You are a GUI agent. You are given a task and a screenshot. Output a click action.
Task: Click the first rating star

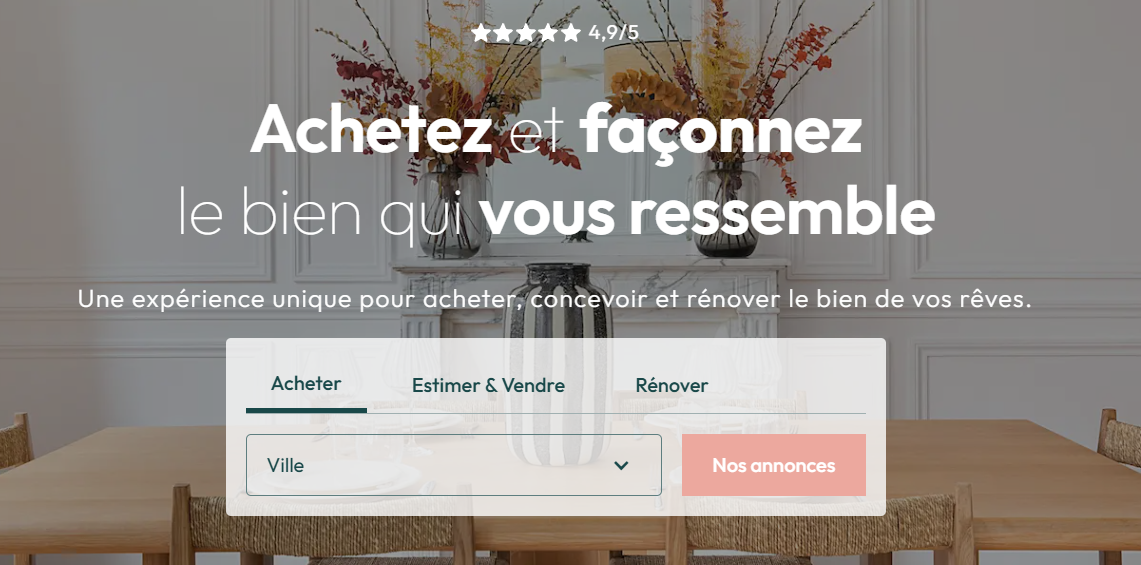(x=481, y=33)
